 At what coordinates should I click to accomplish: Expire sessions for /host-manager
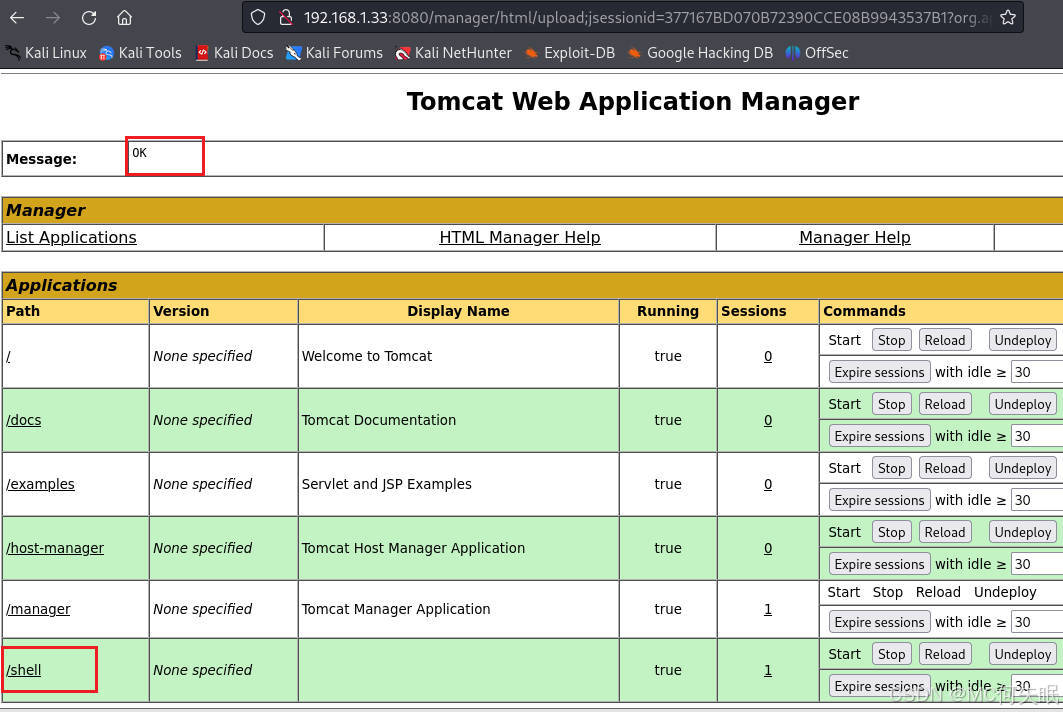pos(879,564)
